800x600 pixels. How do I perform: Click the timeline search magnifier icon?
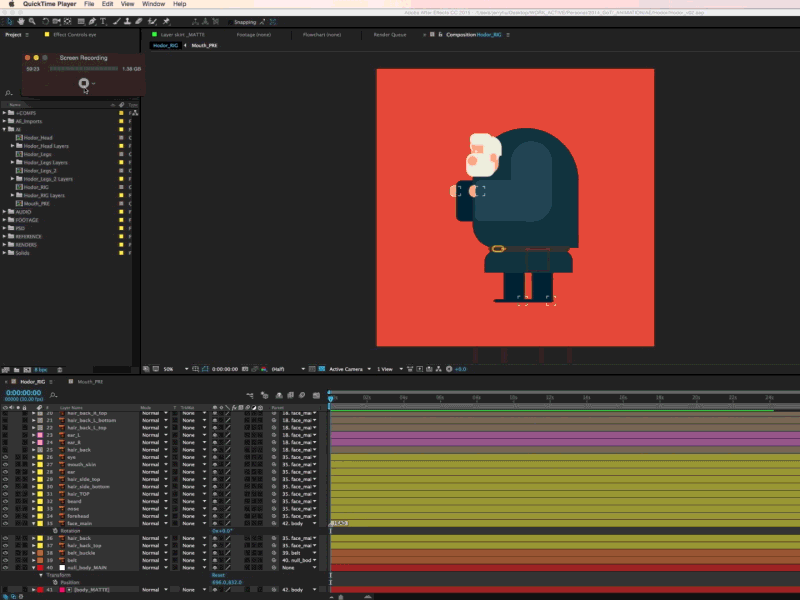53,395
